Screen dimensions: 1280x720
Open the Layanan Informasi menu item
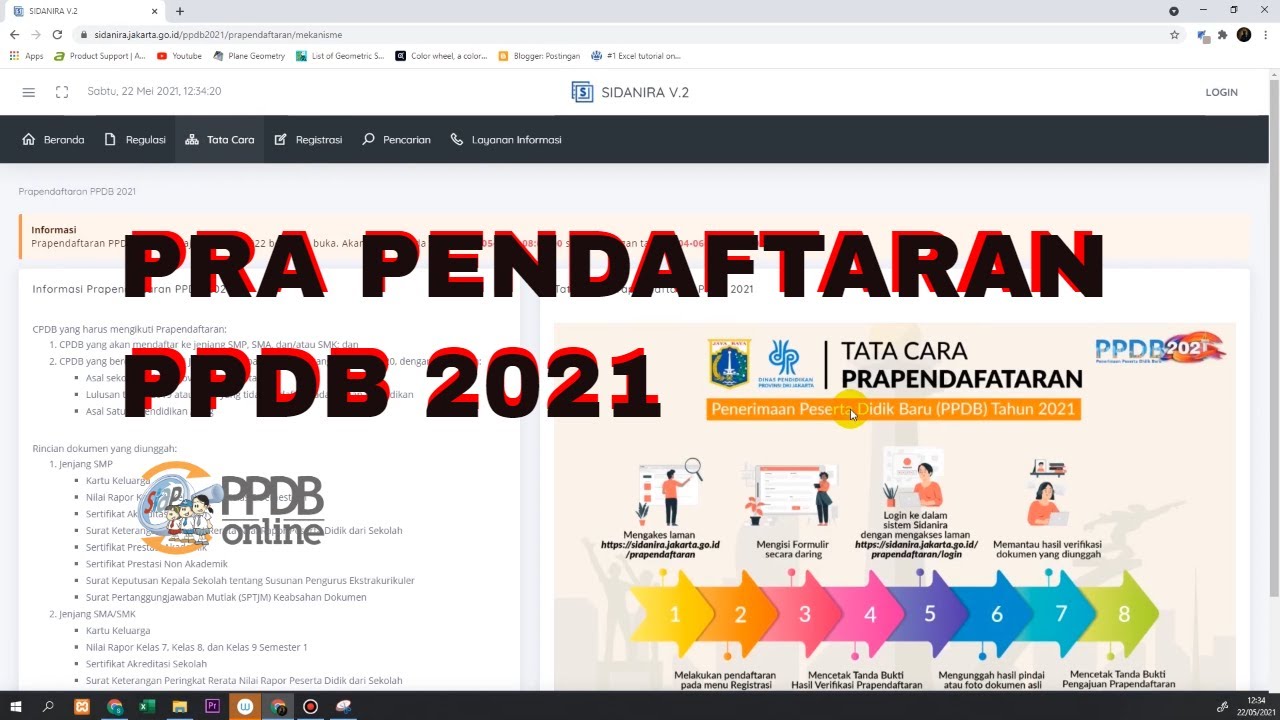506,140
